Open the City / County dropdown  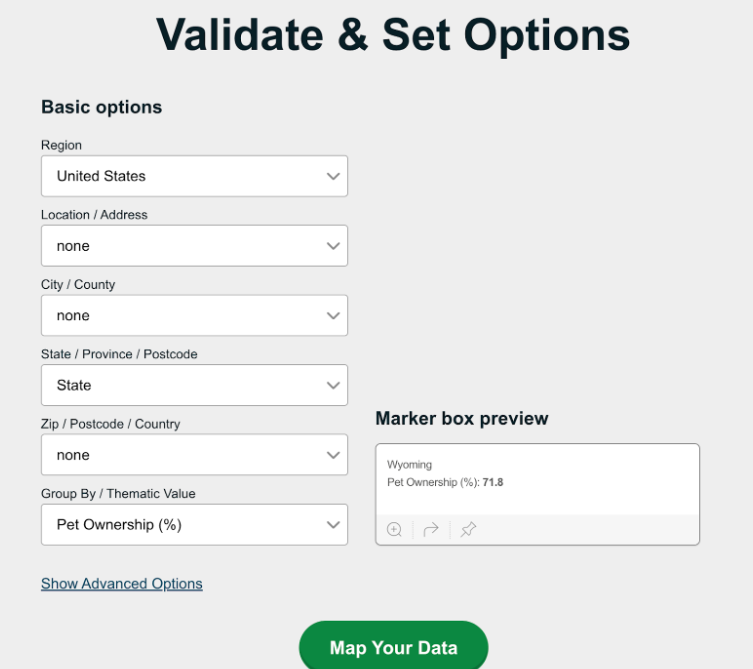click(x=194, y=315)
